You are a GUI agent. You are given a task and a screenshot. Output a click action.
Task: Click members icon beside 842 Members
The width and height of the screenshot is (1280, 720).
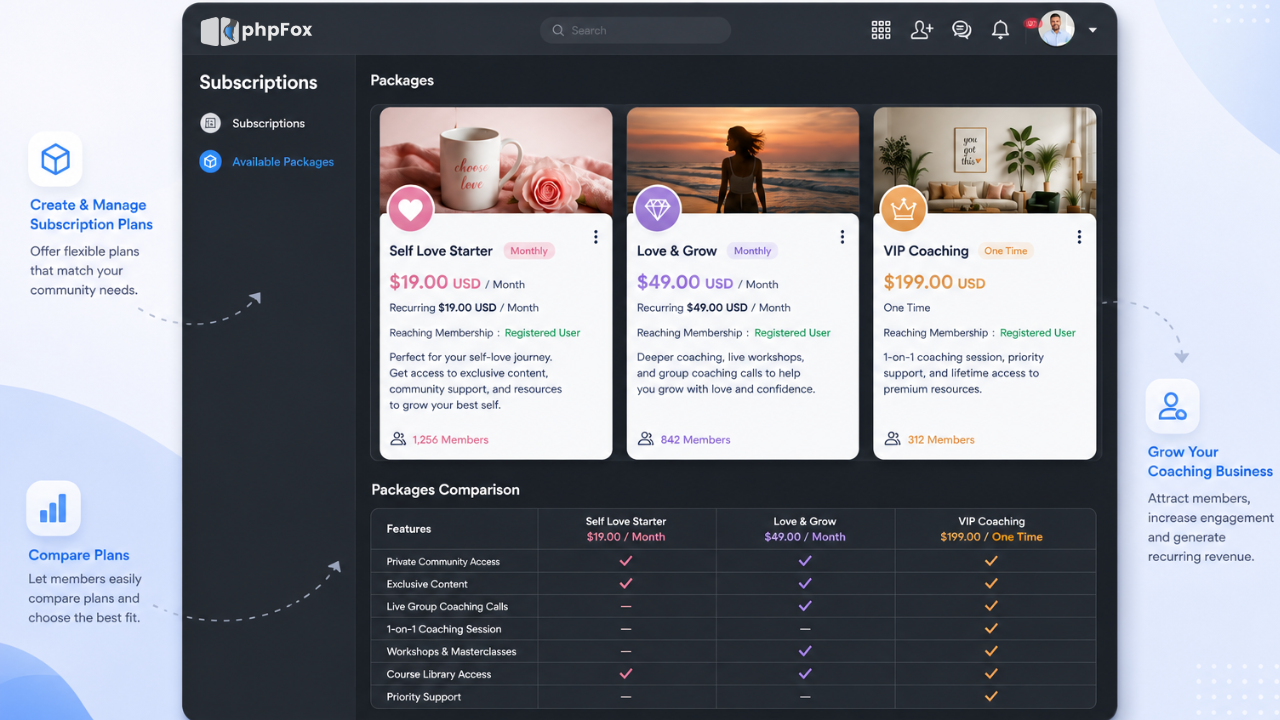(x=645, y=439)
